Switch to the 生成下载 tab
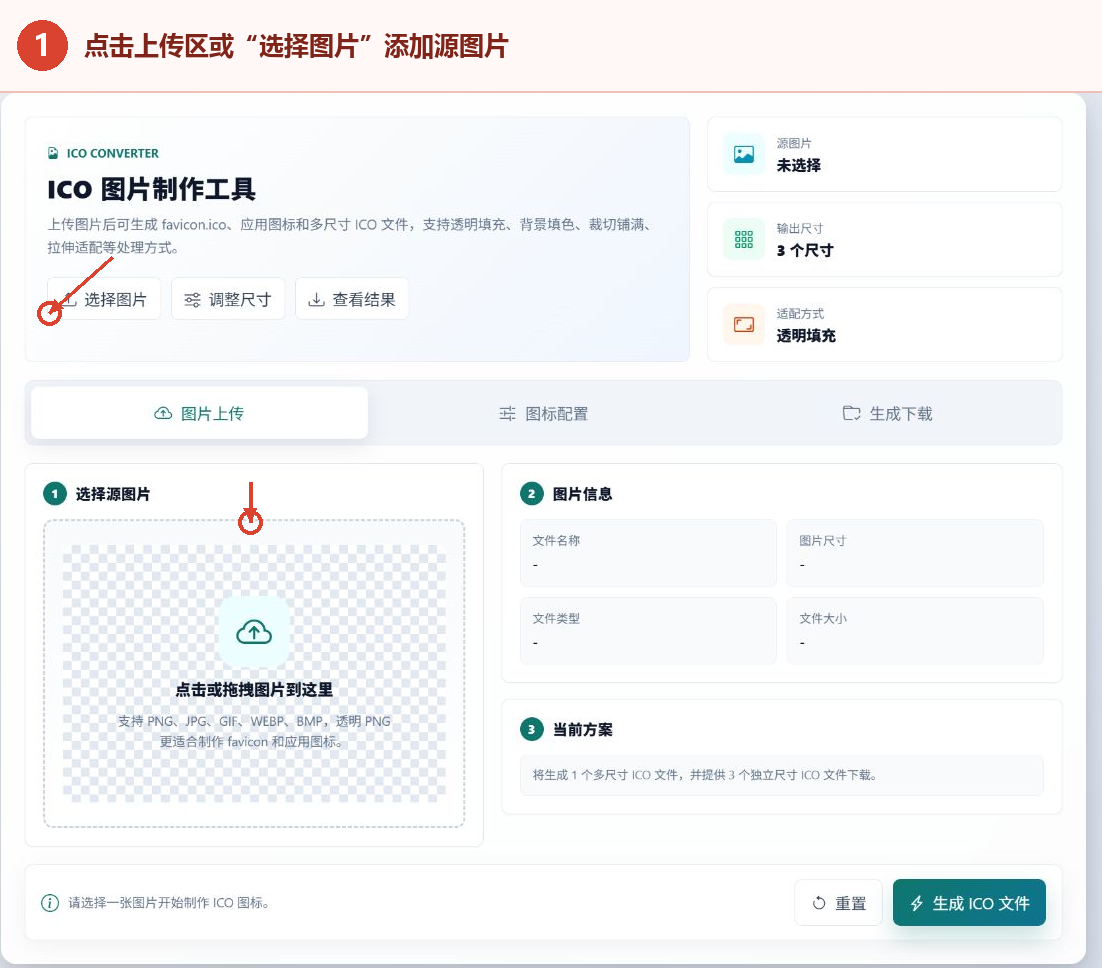 [x=887, y=413]
